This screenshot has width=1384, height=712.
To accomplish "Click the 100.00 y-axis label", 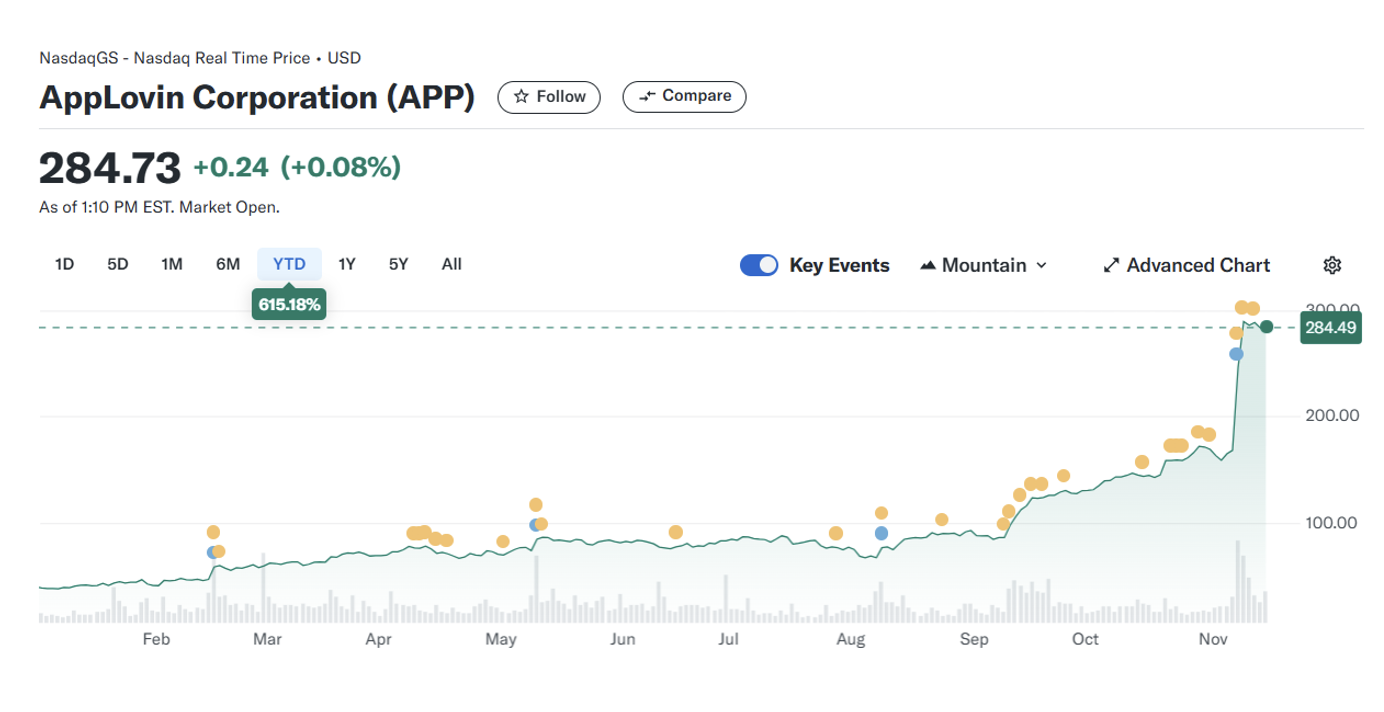I will (x=1332, y=523).
